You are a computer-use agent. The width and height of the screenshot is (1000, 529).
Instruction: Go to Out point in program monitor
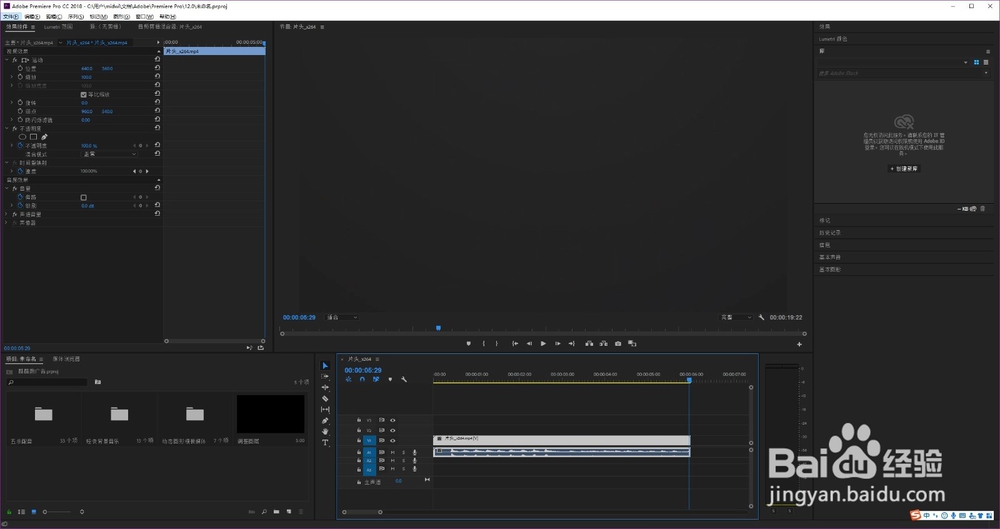[571, 343]
